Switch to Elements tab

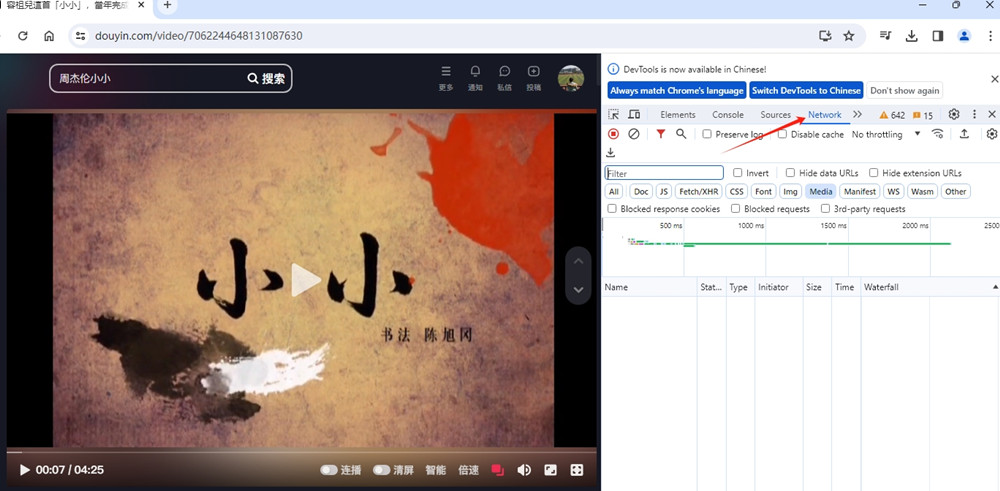click(x=678, y=115)
